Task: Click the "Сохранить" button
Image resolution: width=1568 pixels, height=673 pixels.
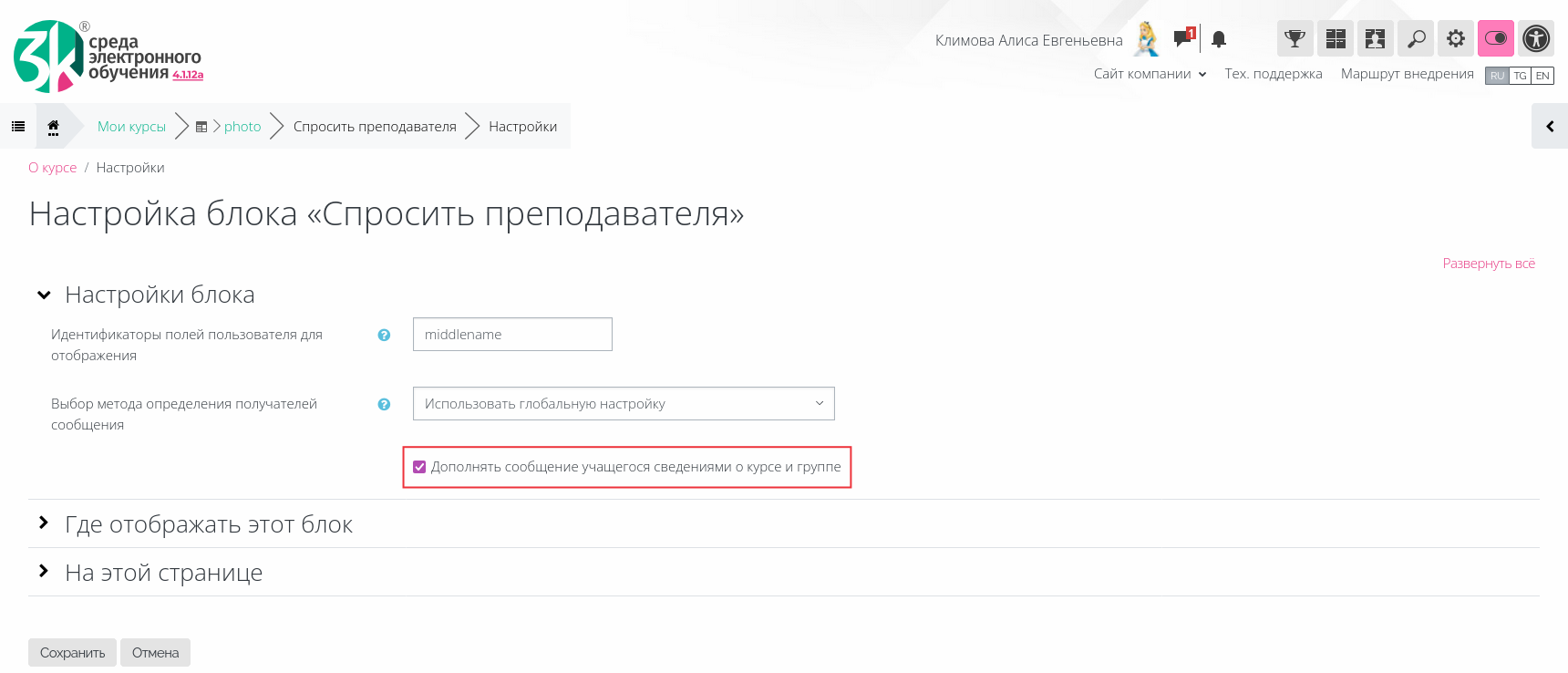Action: coord(72,653)
